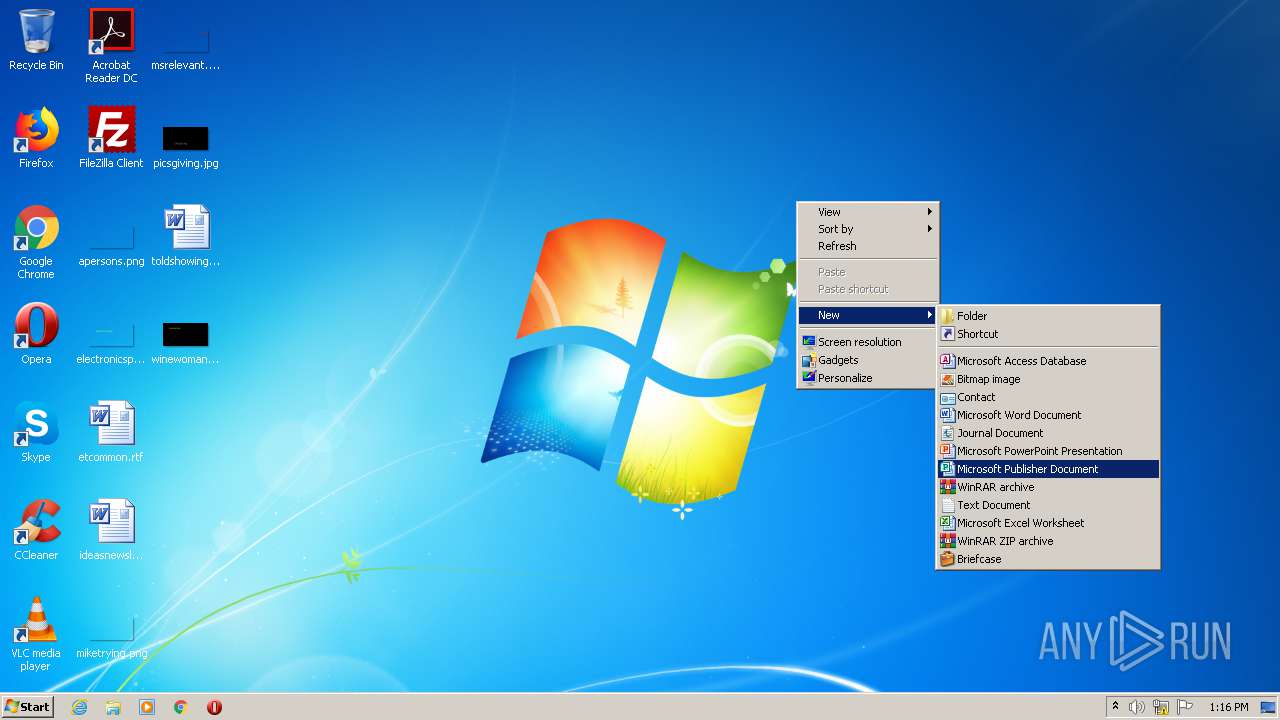Image resolution: width=1280 pixels, height=720 pixels.
Task: Open Windows Media Player taskbar icon
Action: click(147, 707)
